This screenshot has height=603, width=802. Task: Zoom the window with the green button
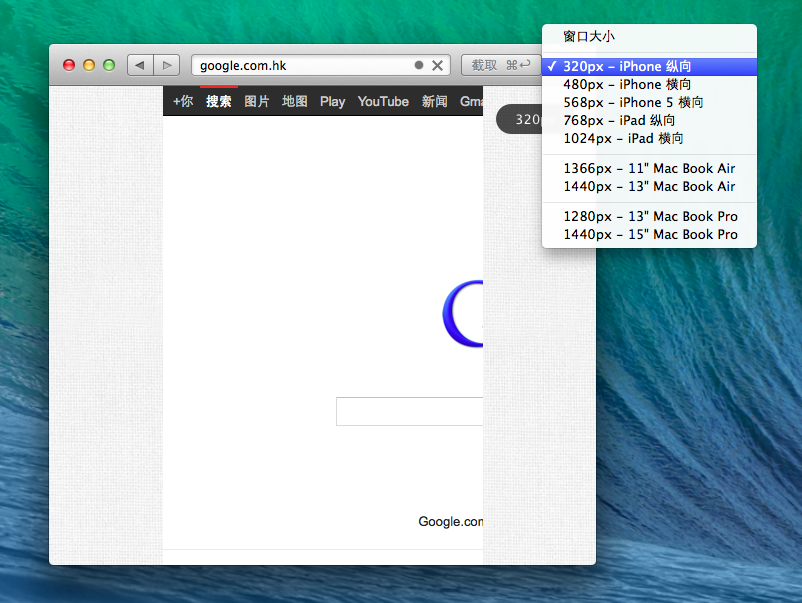pyautogui.click(x=109, y=65)
